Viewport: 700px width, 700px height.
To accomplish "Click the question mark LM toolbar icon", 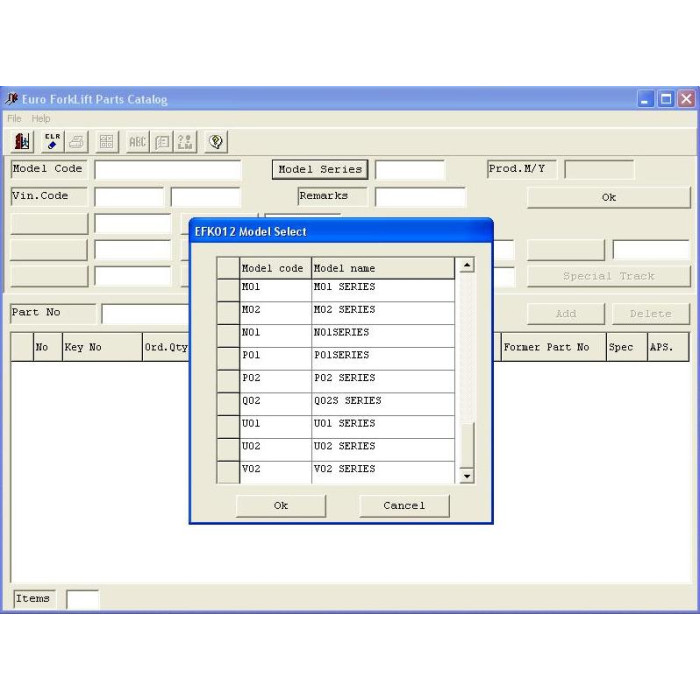I will pos(185,142).
